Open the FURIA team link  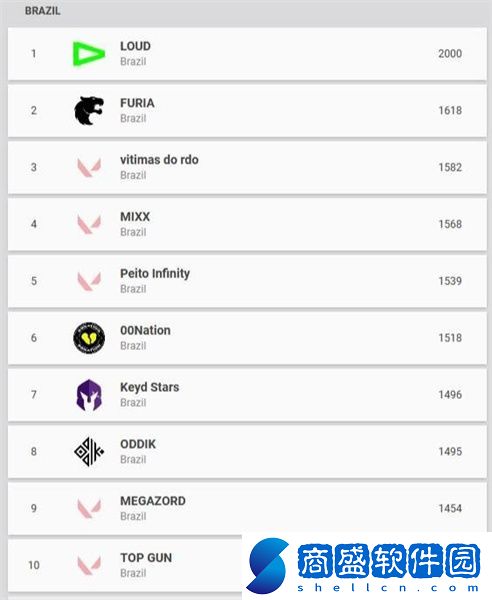137,103
